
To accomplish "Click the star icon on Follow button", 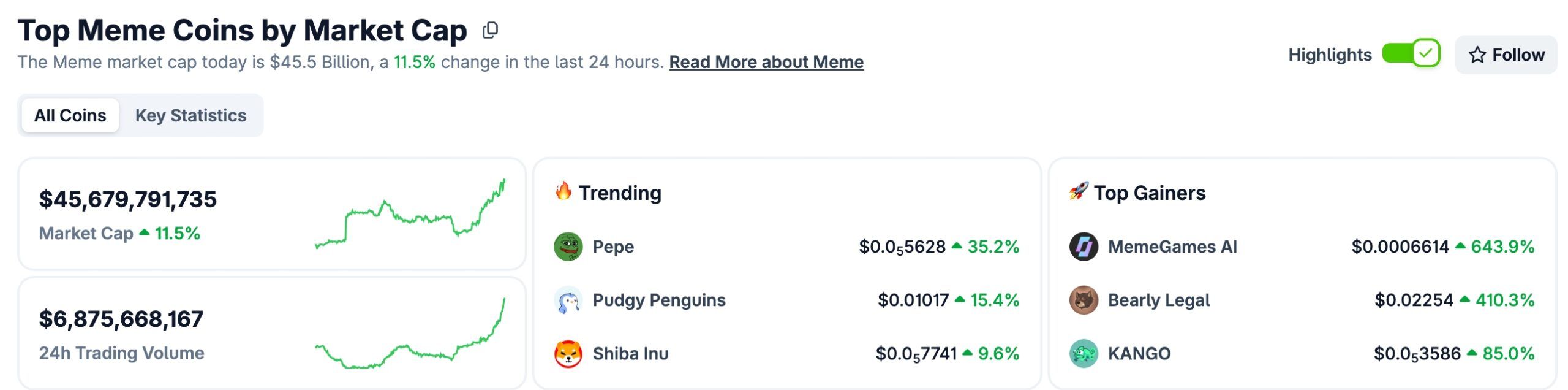I will [1478, 55].
